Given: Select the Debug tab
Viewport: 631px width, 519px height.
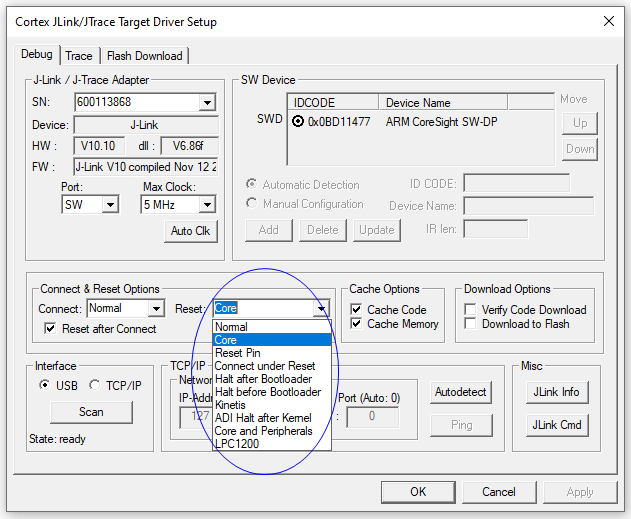Looking at the screenshot, I should tap(37, 54).
